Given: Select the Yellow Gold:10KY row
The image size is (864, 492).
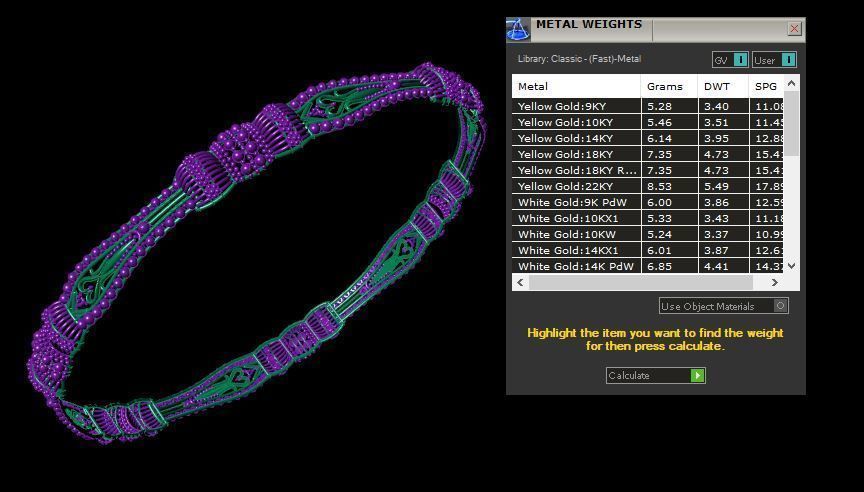Looking at the screenshot, I should click(648, 122).
